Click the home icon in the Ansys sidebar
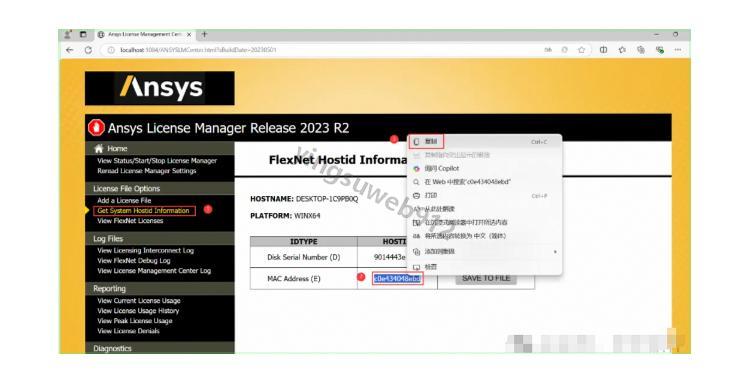This screenshot has width=750, height=383. click(99, 148)
